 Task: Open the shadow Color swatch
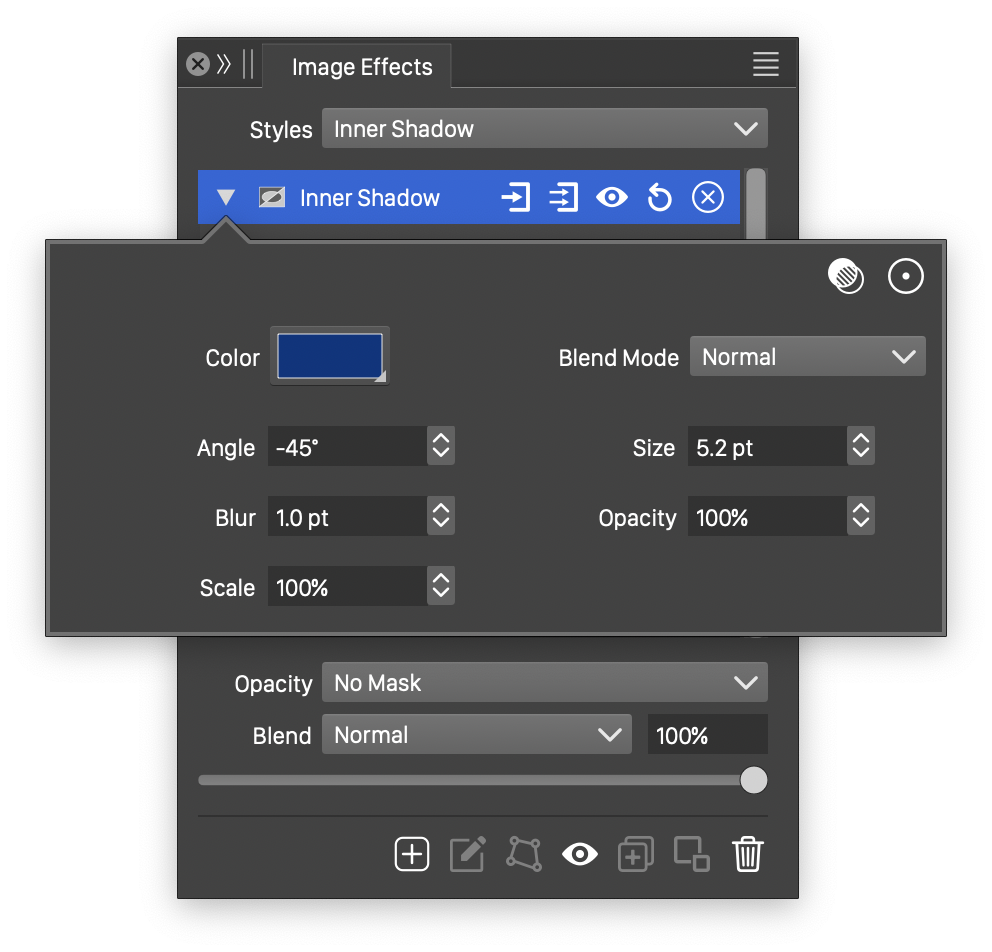pyautogui.click(x=329, y=356)
